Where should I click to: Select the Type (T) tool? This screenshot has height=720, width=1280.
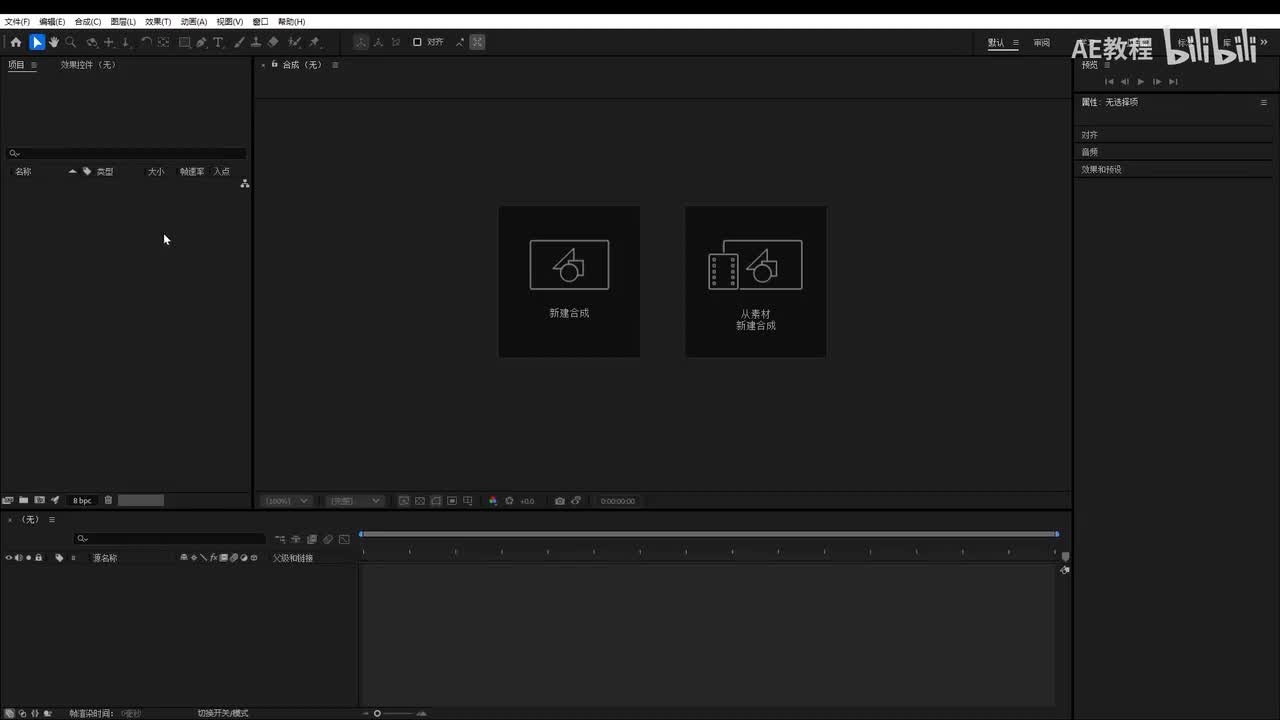pyautogui.click(x=218, y=42)
